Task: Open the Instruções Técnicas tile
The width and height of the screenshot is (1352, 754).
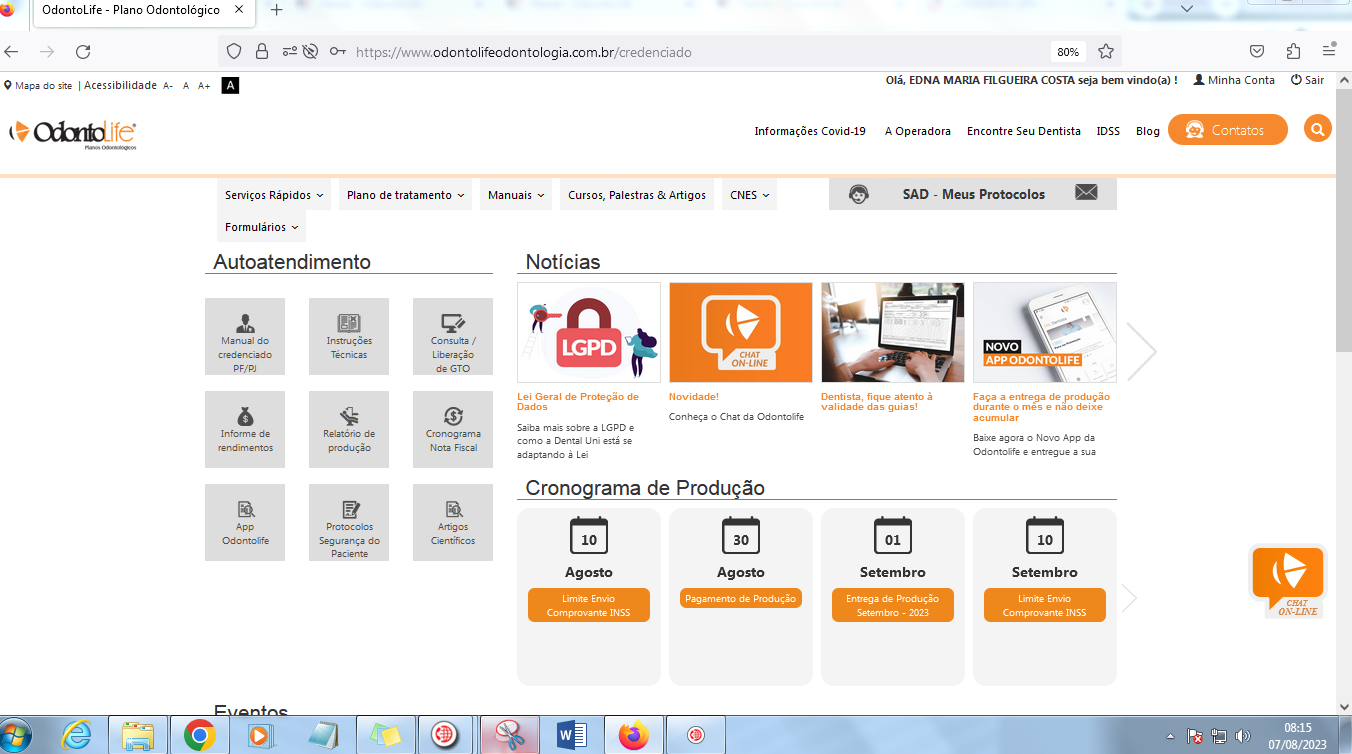Action: point(349,337)
